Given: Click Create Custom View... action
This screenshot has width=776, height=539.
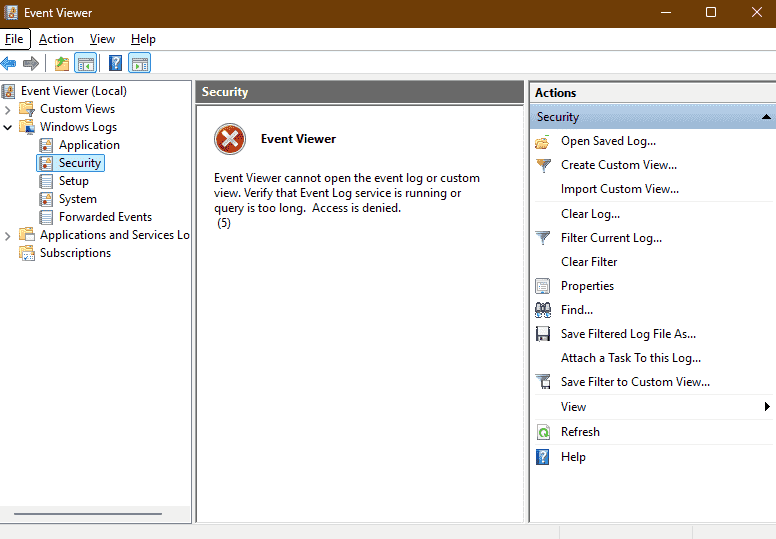Looking at the screenshot, I should tap(619, 165).
